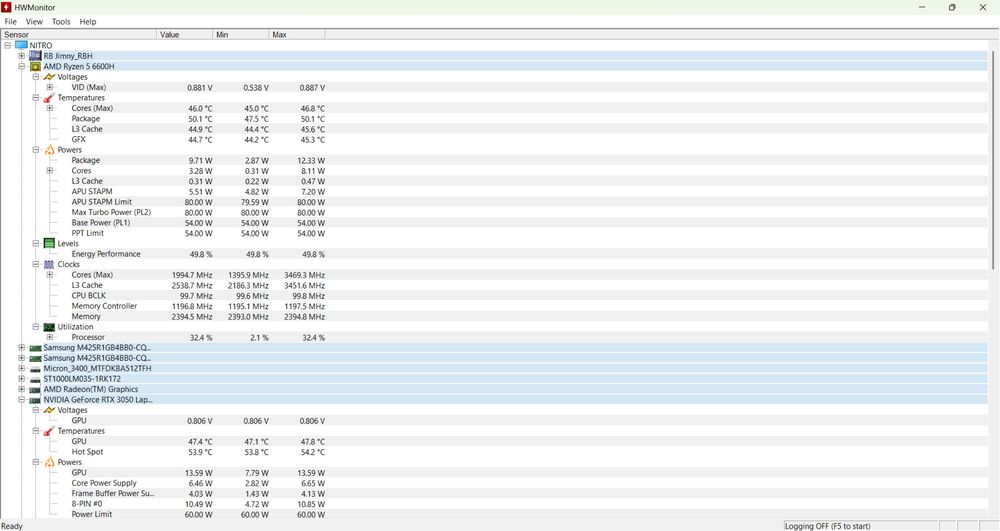Select the 8-PIN #0 power row
Image resolution: width=1000 pixels, height=531 pixels.
(x=494, y=504)
